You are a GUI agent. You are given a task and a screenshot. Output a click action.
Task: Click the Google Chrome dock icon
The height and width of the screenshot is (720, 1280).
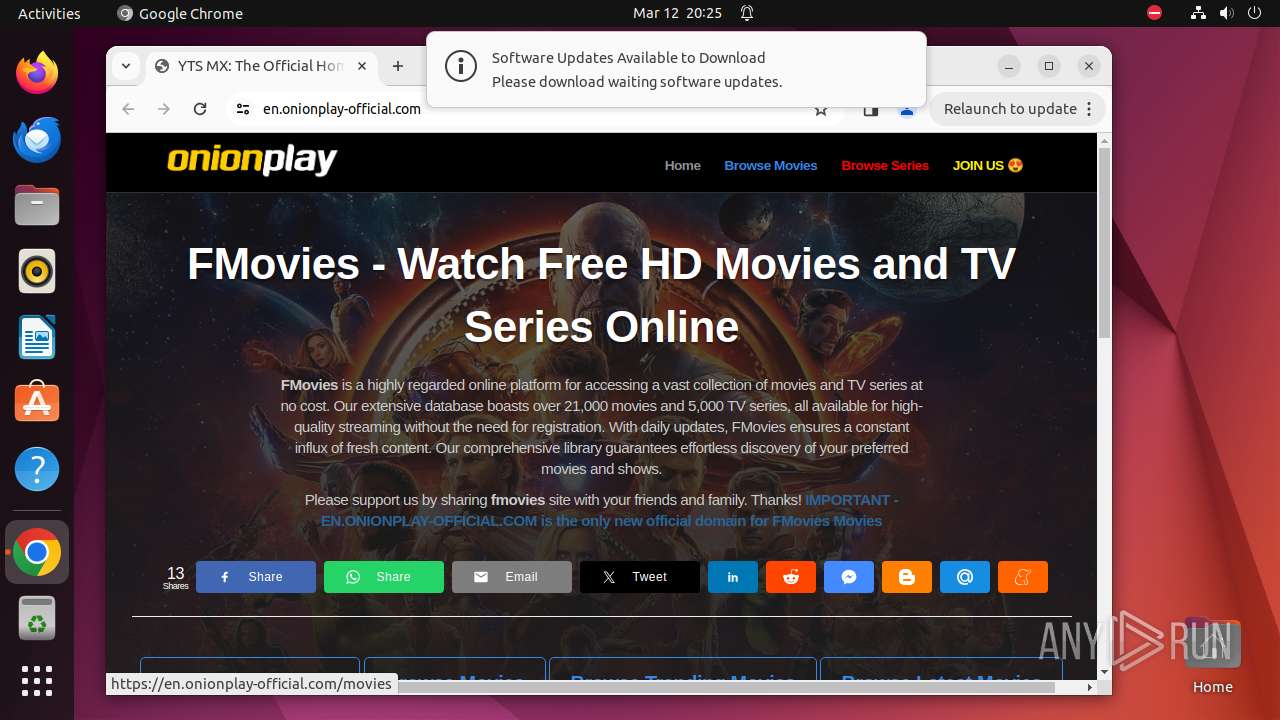point(37,553)
